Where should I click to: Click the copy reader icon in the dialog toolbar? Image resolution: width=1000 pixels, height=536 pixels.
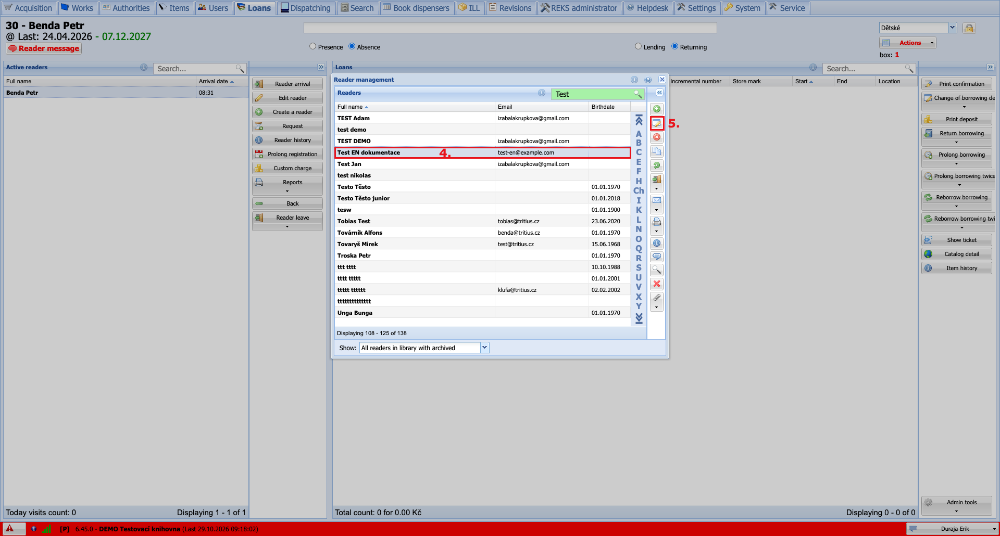[x=656, y=151]
